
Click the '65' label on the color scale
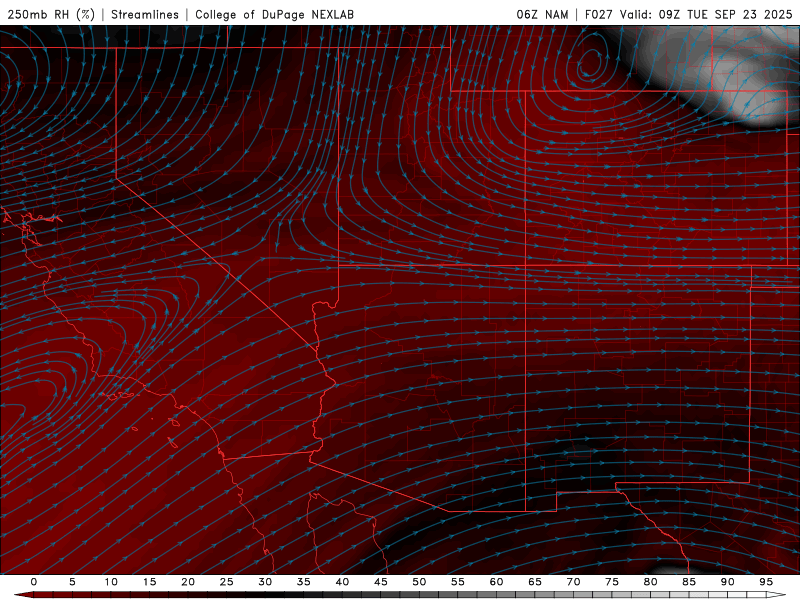coord(535,582)
